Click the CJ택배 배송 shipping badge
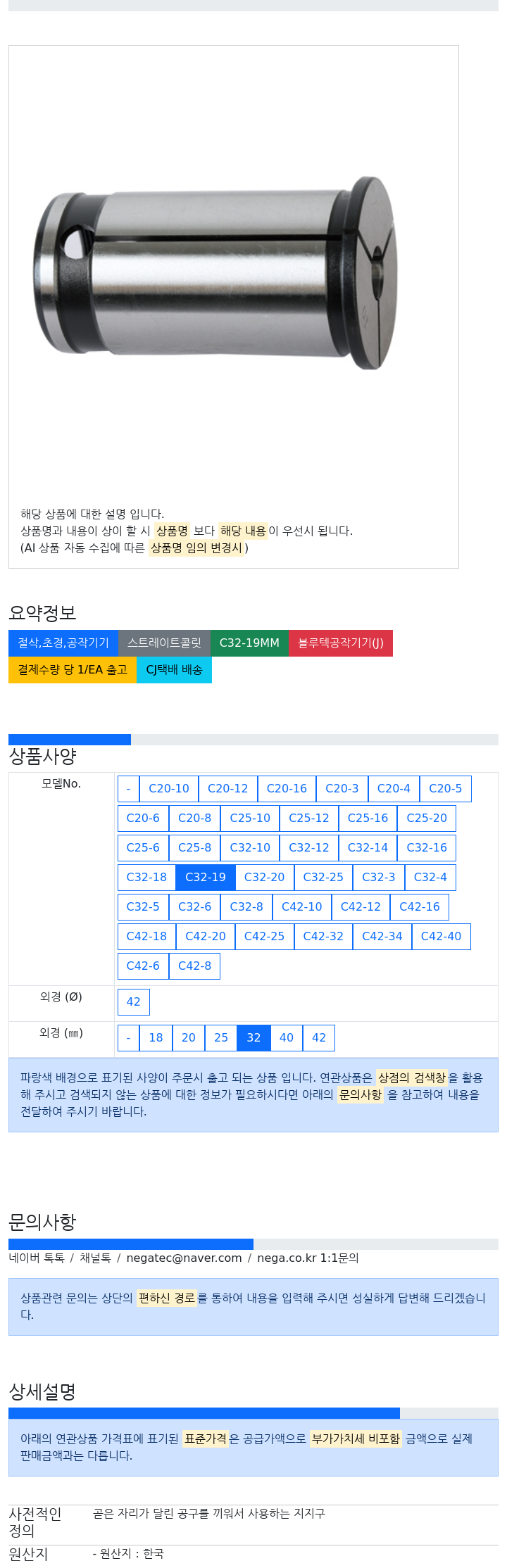 click(x=174, y=670)
